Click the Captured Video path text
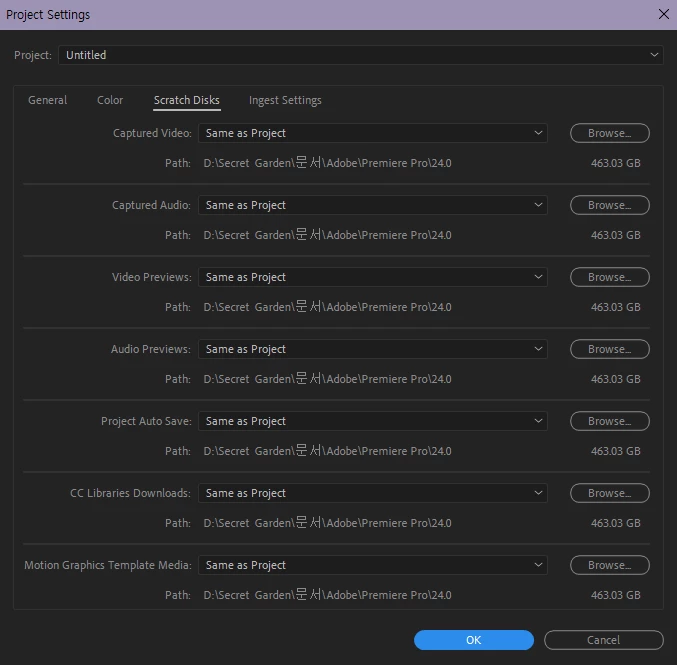677x665 pixels. [x=327, y=163]
